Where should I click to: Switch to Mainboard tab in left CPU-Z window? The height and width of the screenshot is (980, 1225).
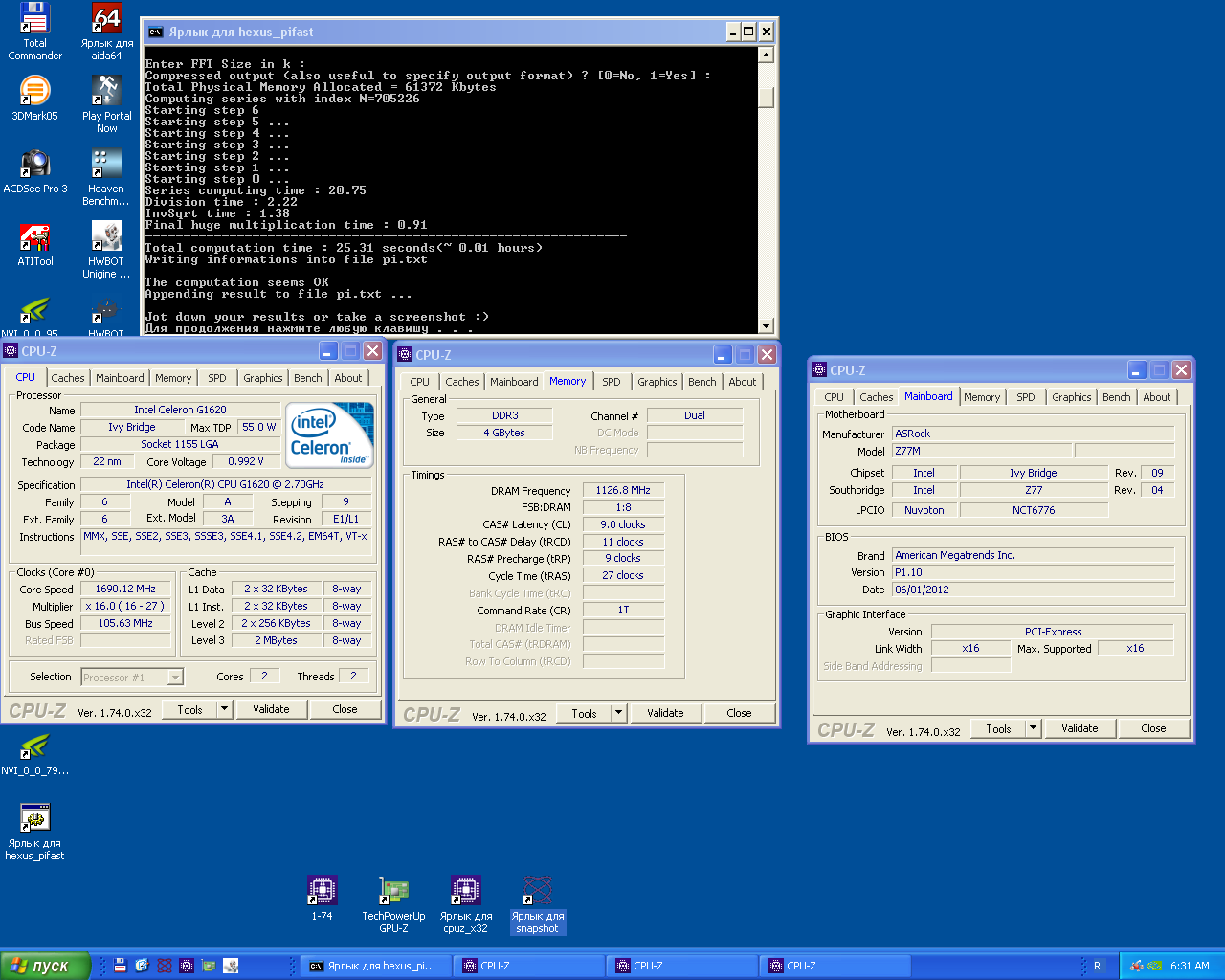tap(120, 378)
